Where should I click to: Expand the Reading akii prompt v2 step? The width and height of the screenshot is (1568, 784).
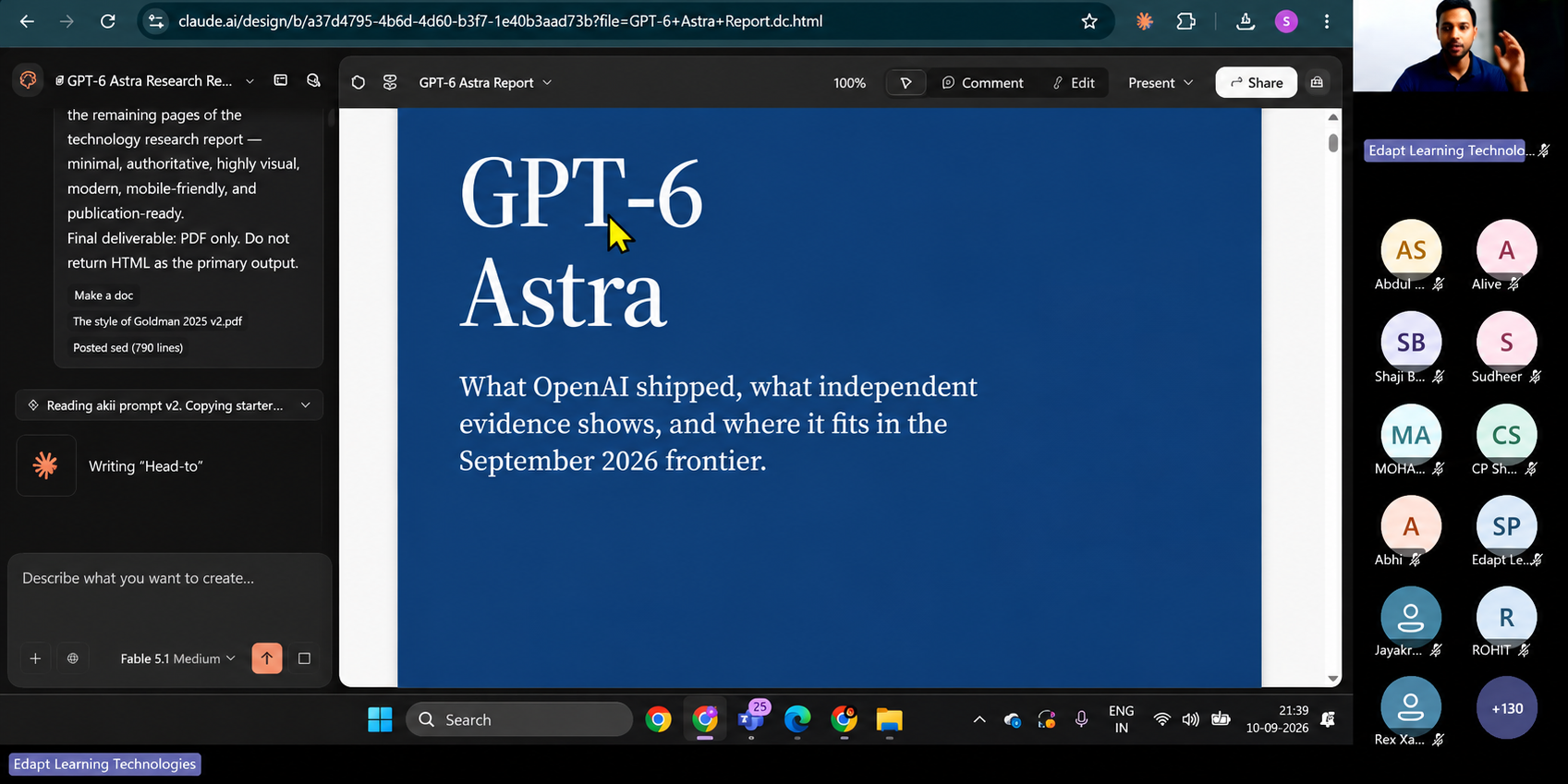(x=169, y=405)
